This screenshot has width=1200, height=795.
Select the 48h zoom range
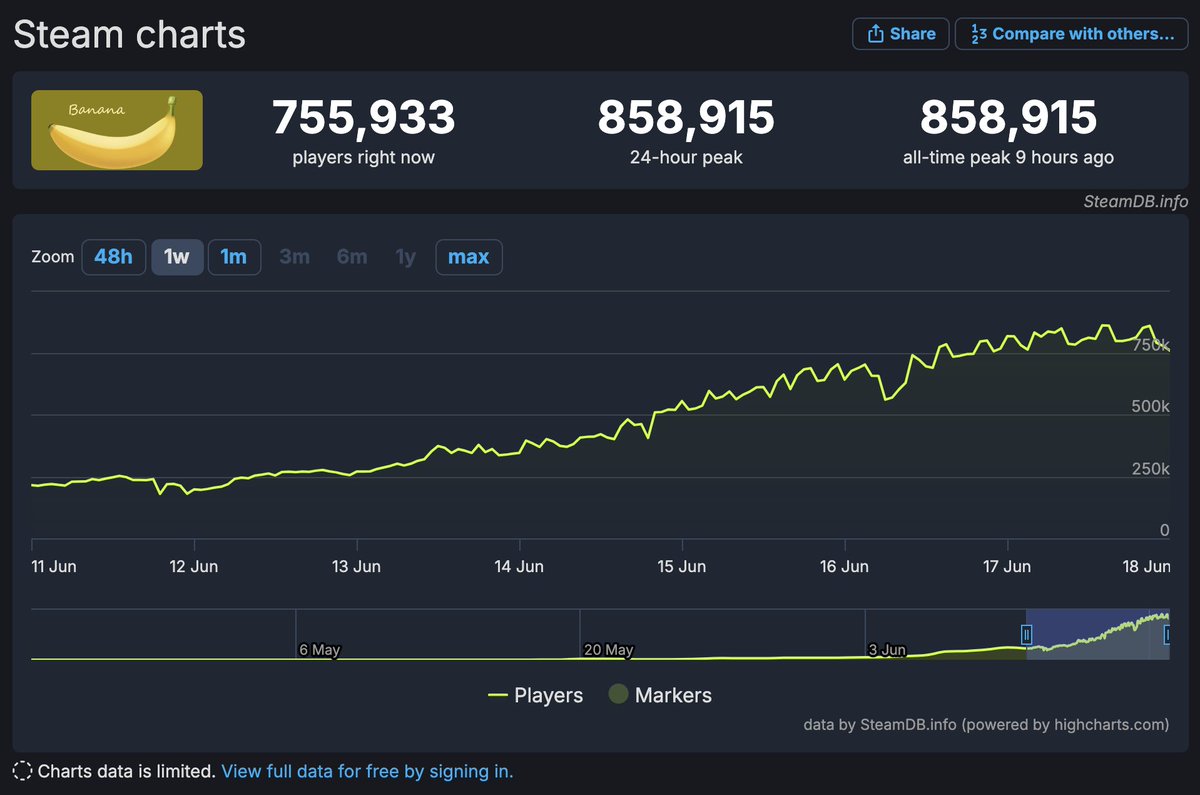point(113,257)
